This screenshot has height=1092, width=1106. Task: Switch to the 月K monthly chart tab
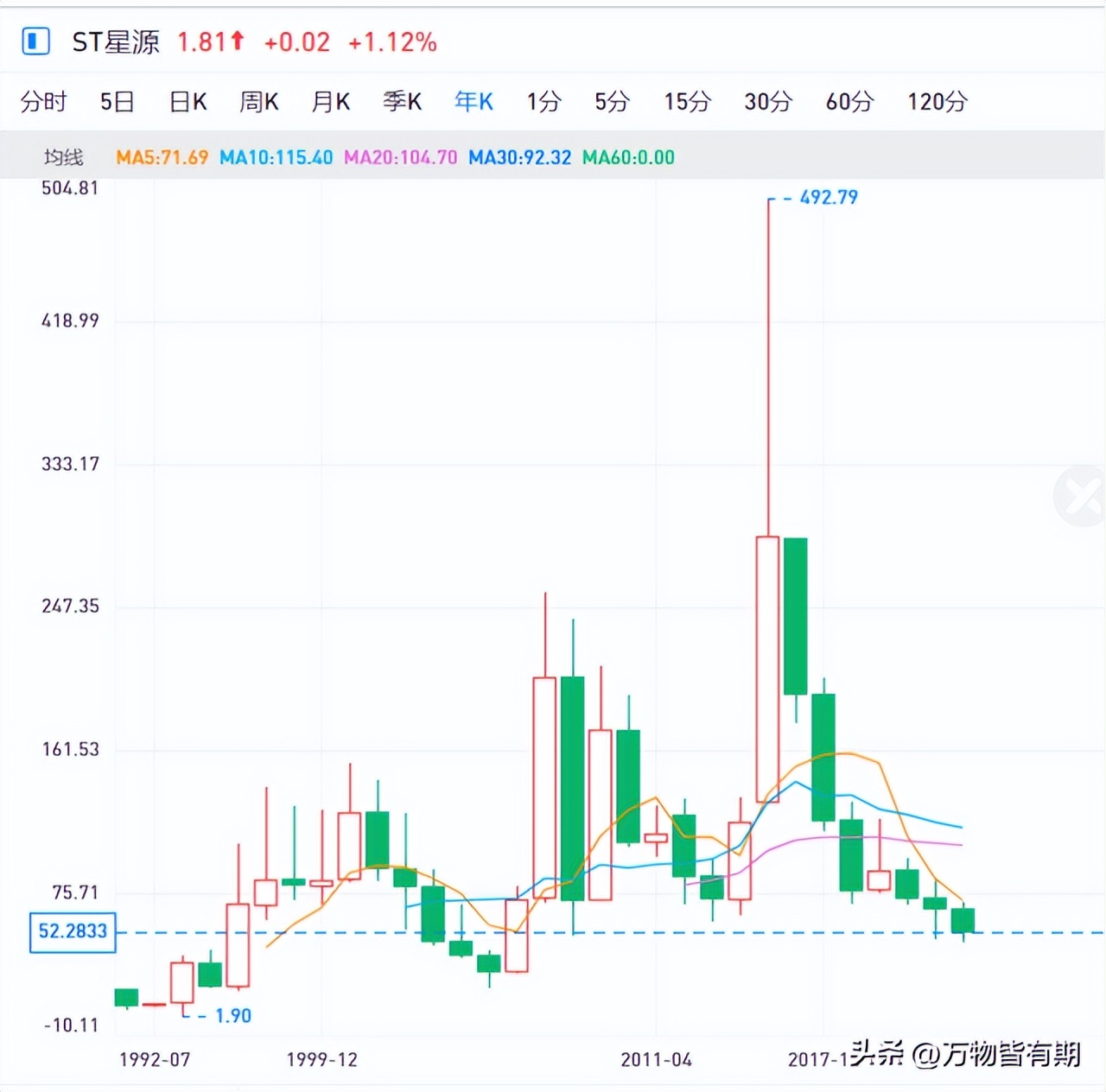coord(330,101)
